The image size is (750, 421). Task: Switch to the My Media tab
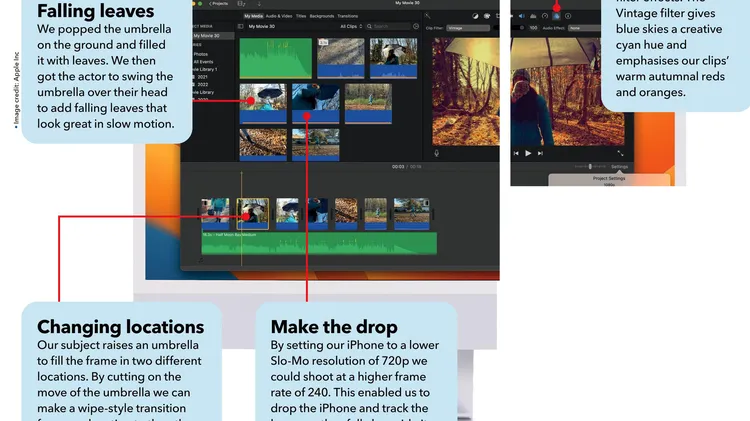click(254, 16)
